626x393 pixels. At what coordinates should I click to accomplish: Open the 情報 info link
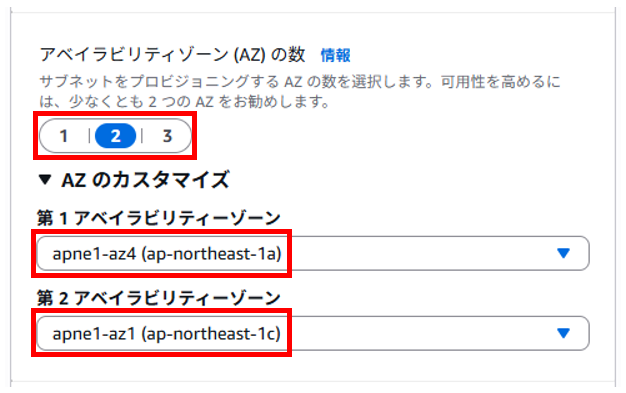[x=335, y=55]
